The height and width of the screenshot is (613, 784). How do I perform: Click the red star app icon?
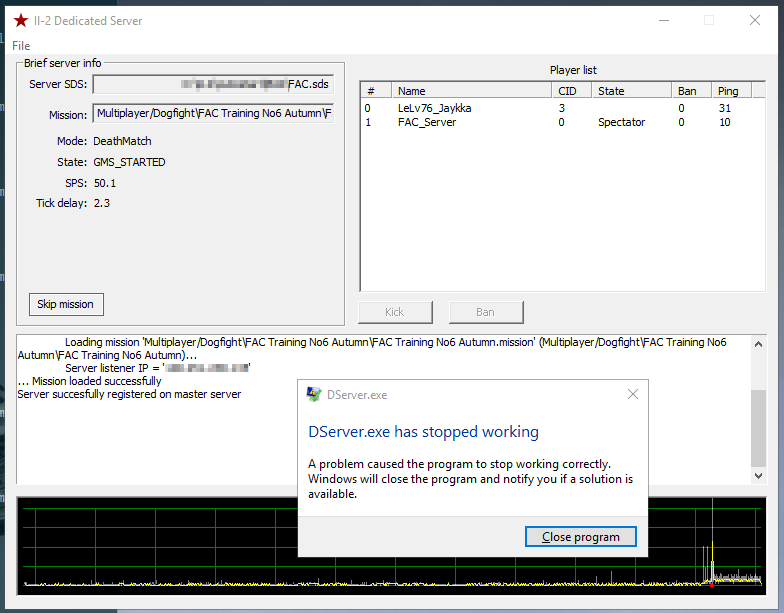[20, 20]
